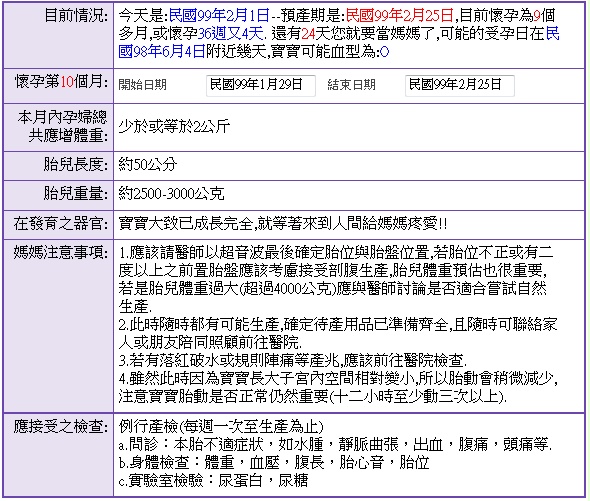Screen dimensions: 590x501
Task: Click the 胎兒長度 label
Action: point(76,164)
